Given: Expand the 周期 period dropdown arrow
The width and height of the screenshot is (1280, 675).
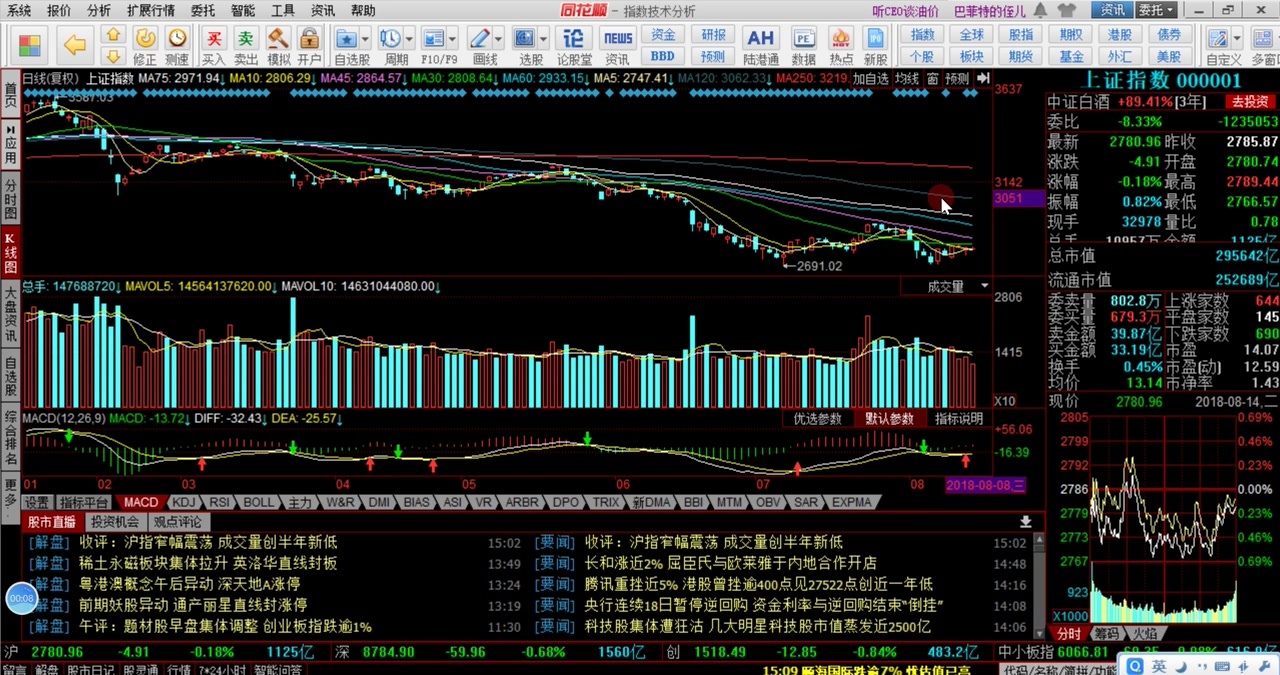Looking at the screenshot, I should coord(409,39).
